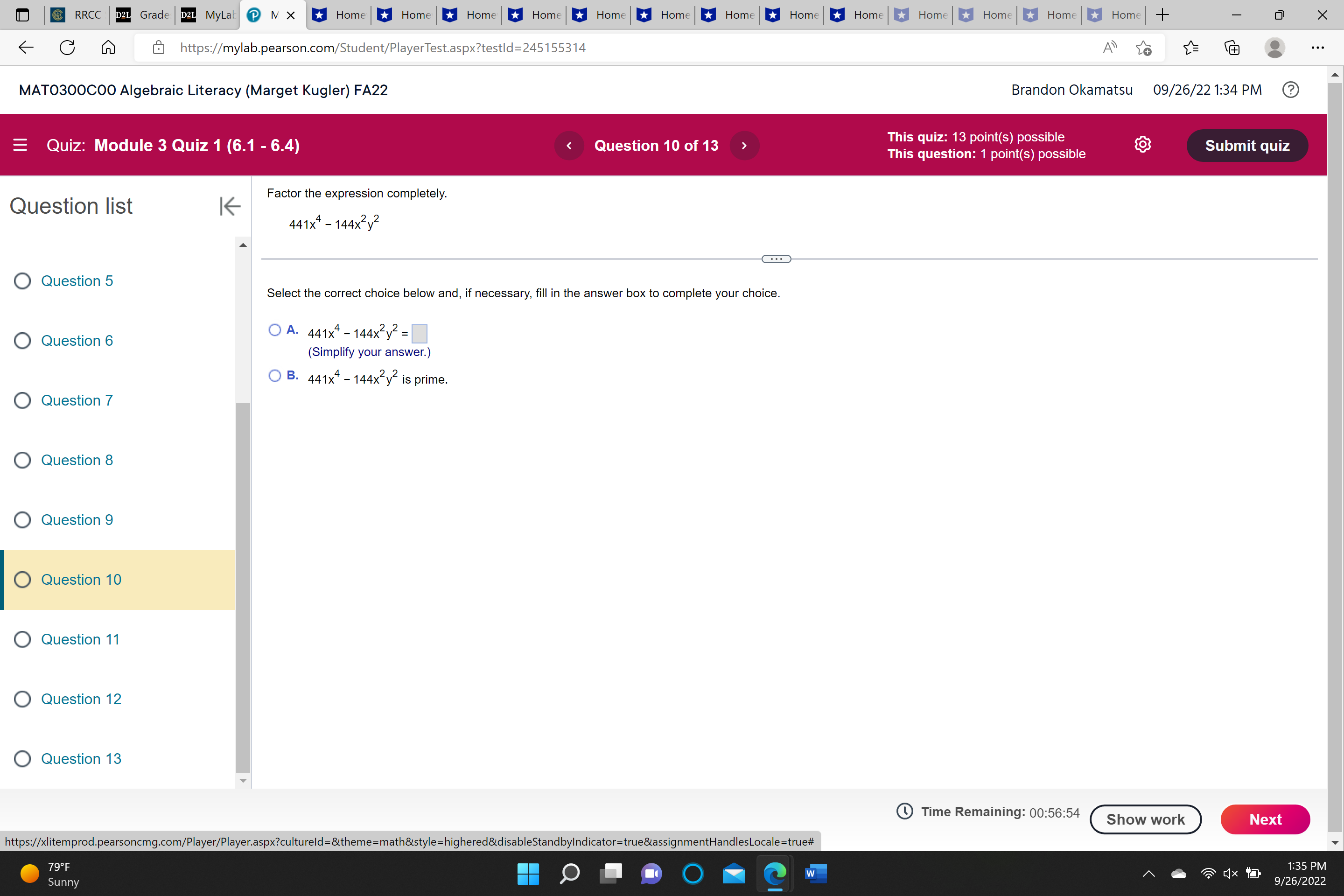Screen dimensions: 1344x896
Task: Open Question 13 from the list
Action: pyautogui.click(x=81, y=758)
